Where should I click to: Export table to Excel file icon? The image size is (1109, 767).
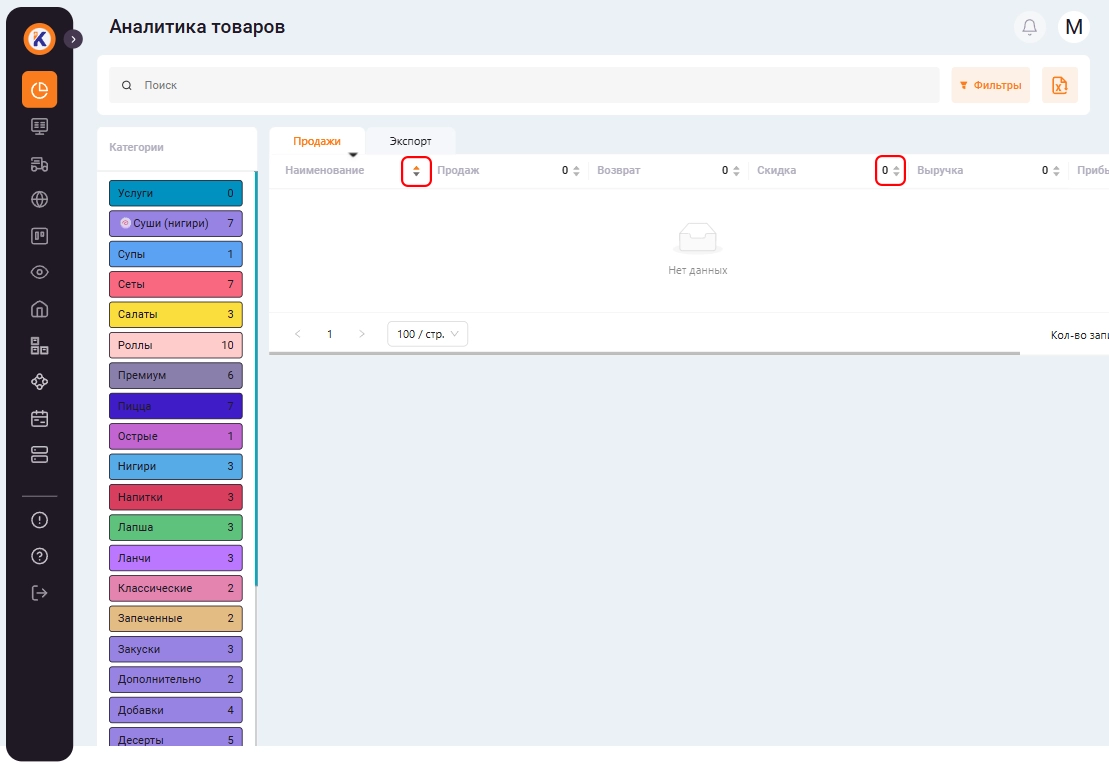[x=1059, y=86]
